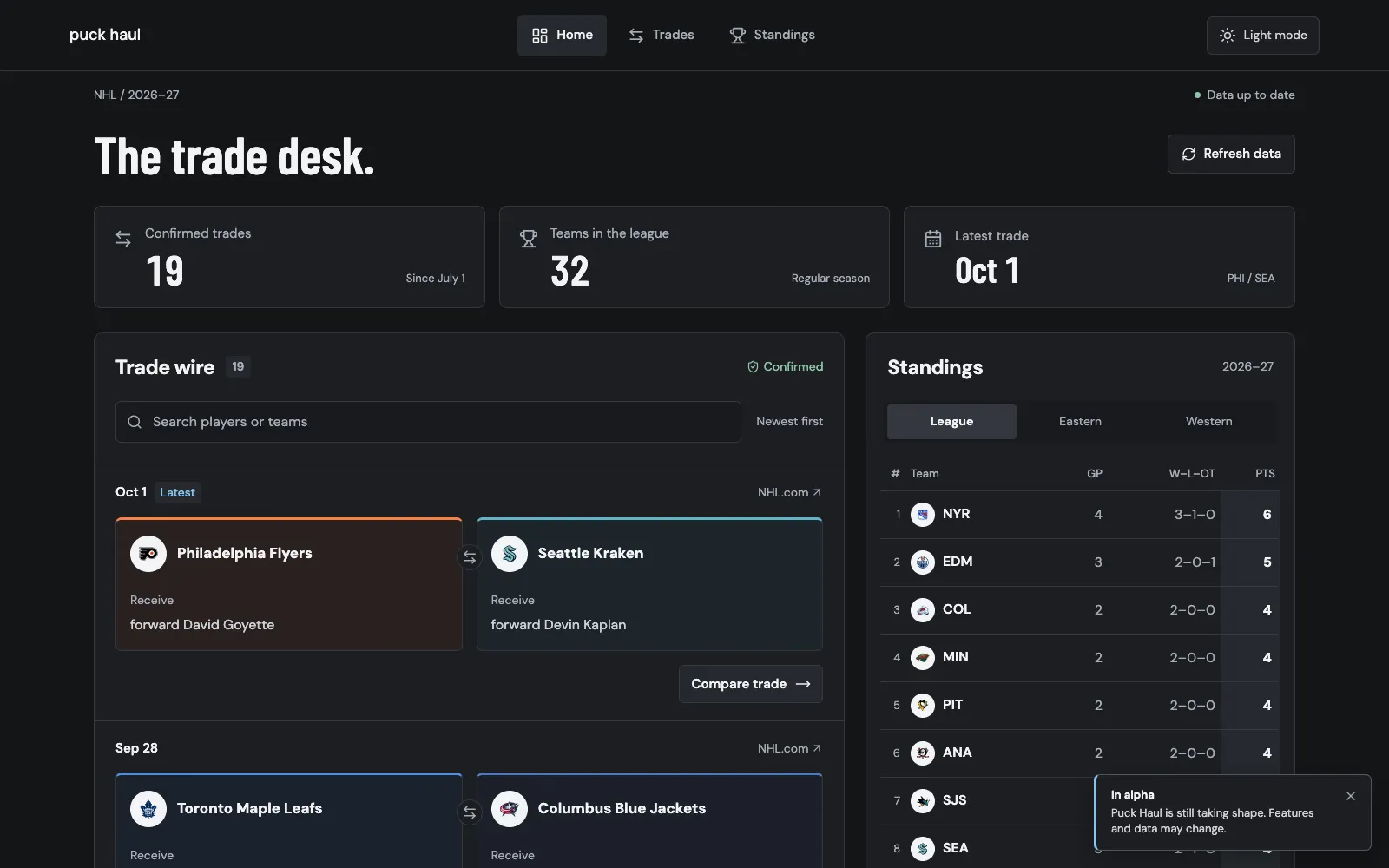
Task: Switch standings to Western conference
Action: click(1208, 422)
